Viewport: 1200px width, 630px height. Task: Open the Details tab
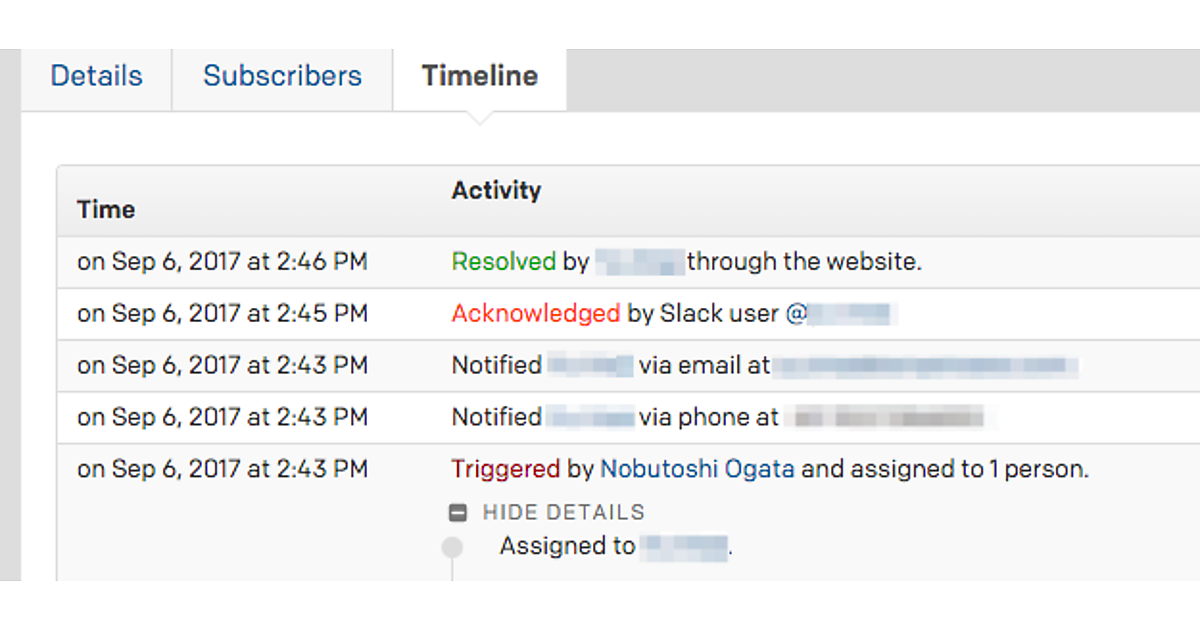pyautogui.click(x=96, y=76)
